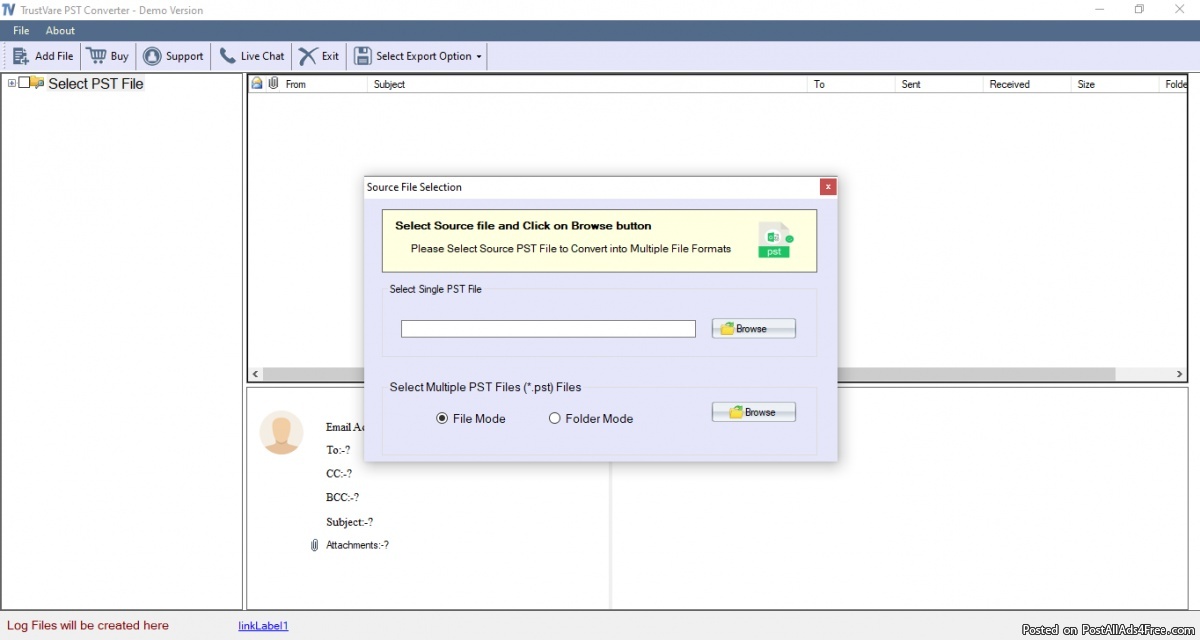
Task: Close the Source File Selection dialog
Action: pos(827,187)
